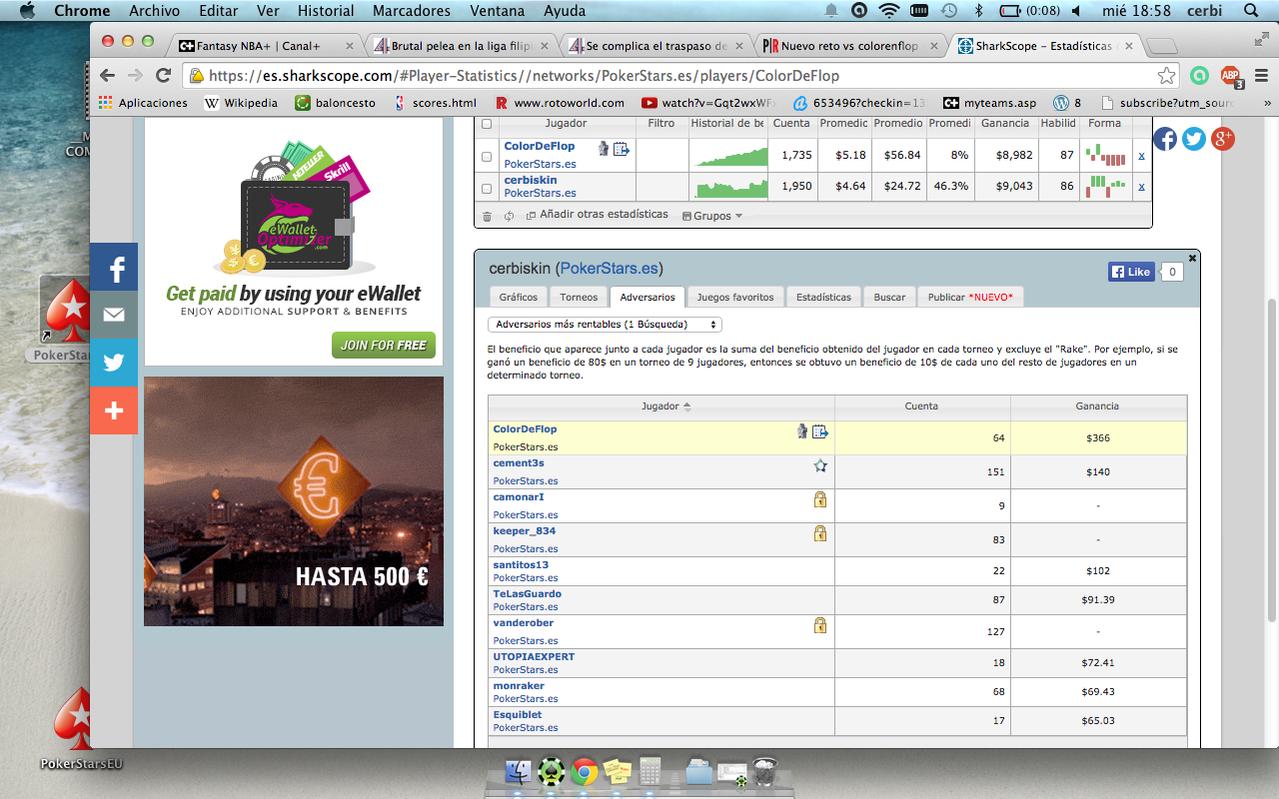1279x799 pixels.
Task: Tick the checkbox for ColorDeFlop row
Action: (487, 157)
